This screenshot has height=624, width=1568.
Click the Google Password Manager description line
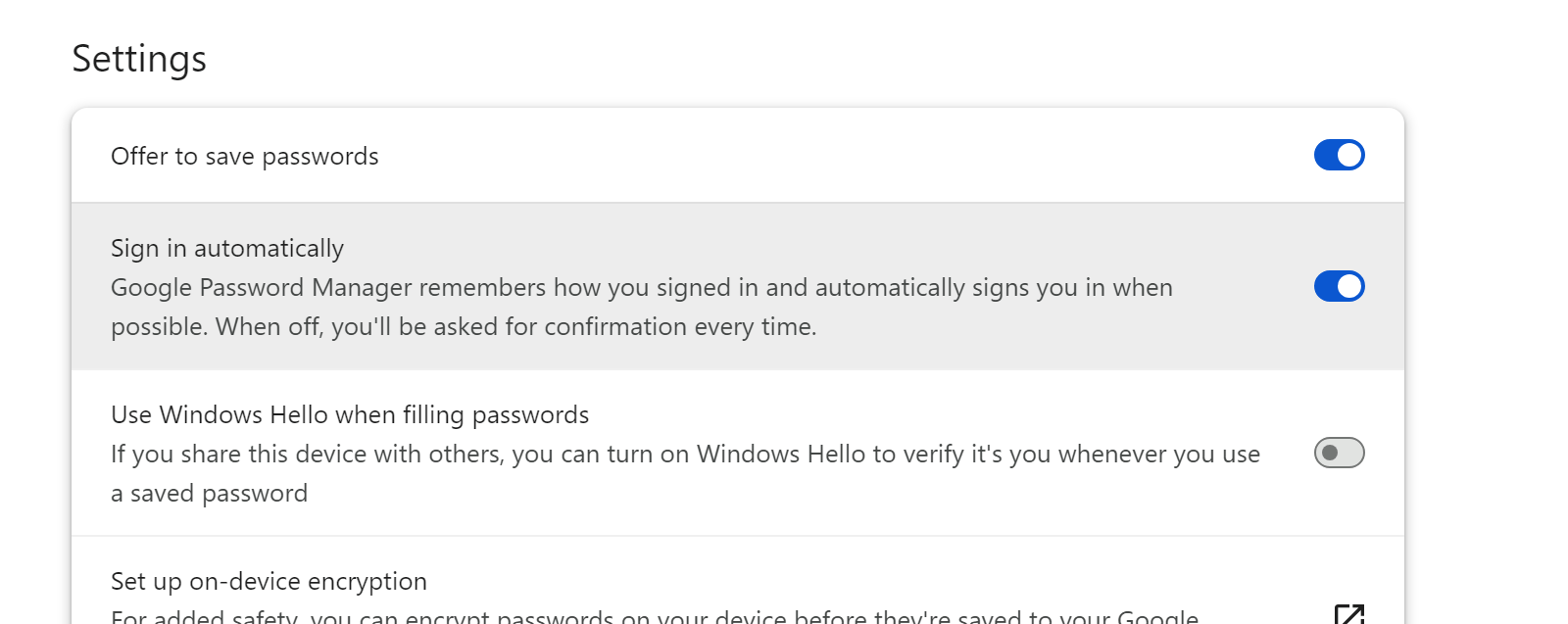tap(642, 288)
